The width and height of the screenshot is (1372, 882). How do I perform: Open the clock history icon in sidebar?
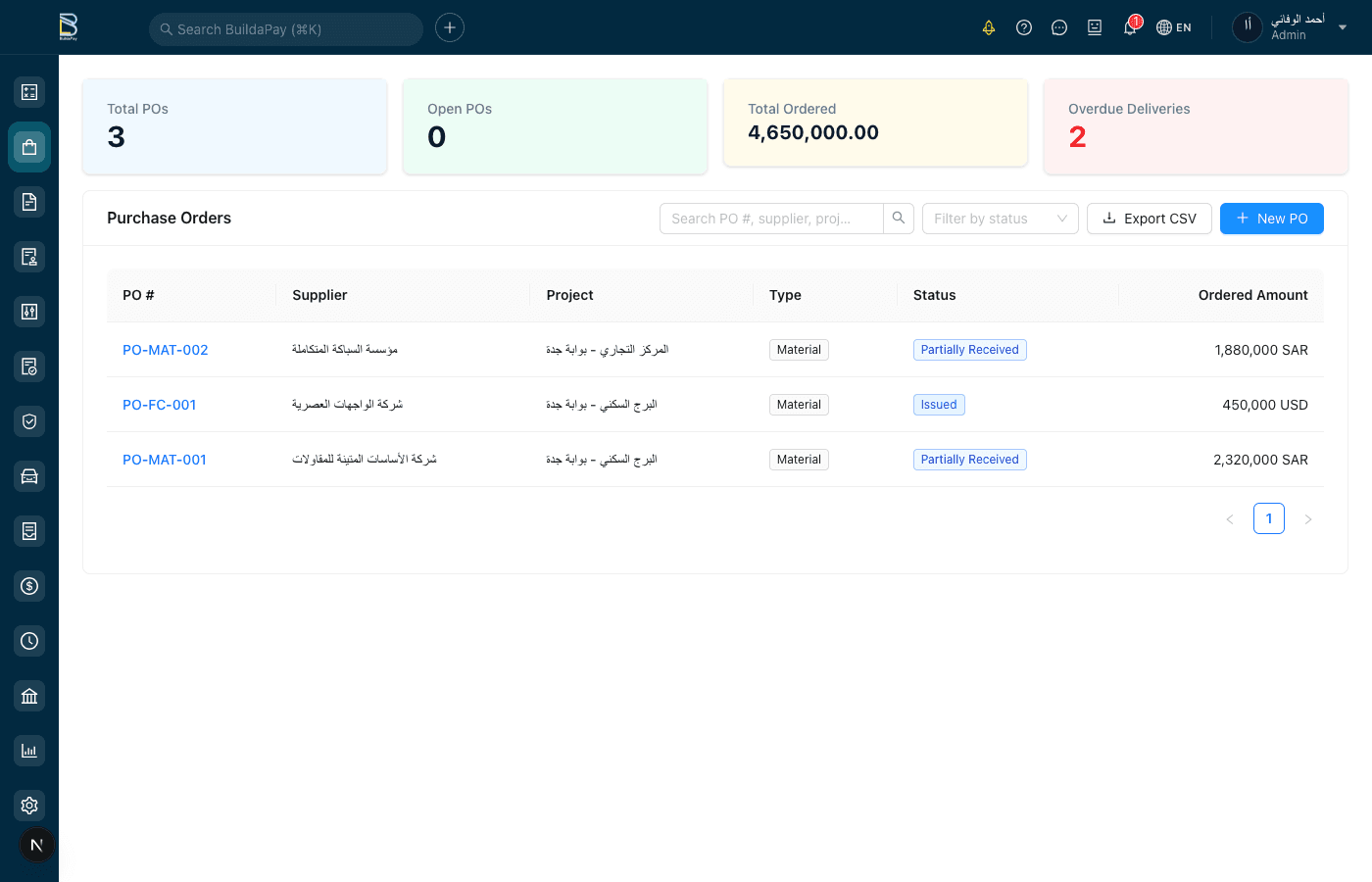click(29, 641)
